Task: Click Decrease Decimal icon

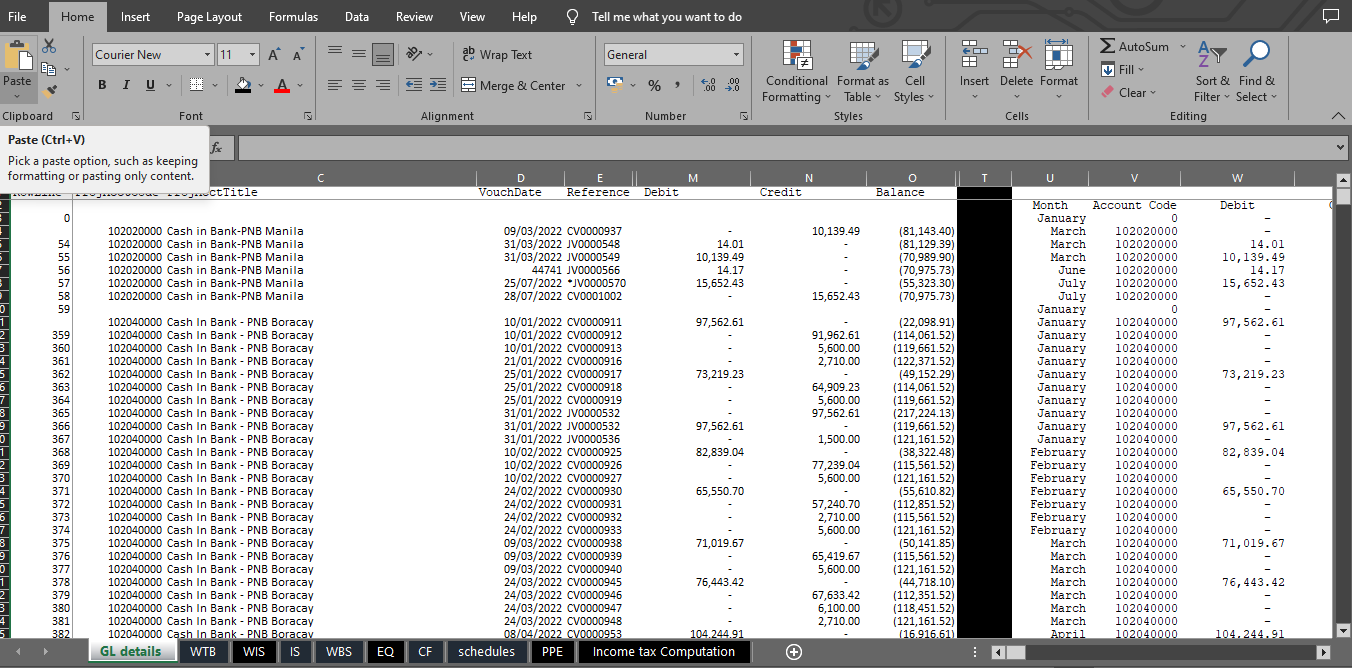Action: 733,86
